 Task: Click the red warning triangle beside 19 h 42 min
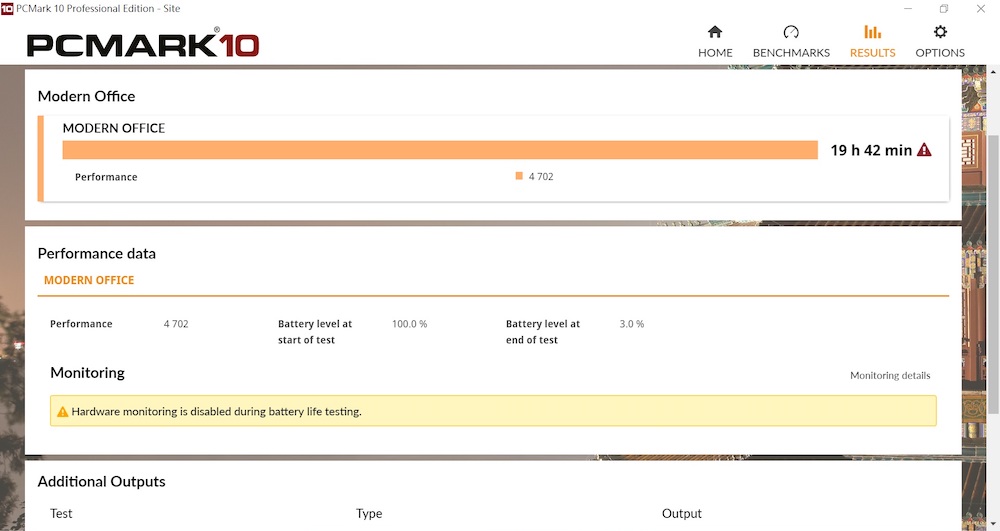(x=924, y=150)
